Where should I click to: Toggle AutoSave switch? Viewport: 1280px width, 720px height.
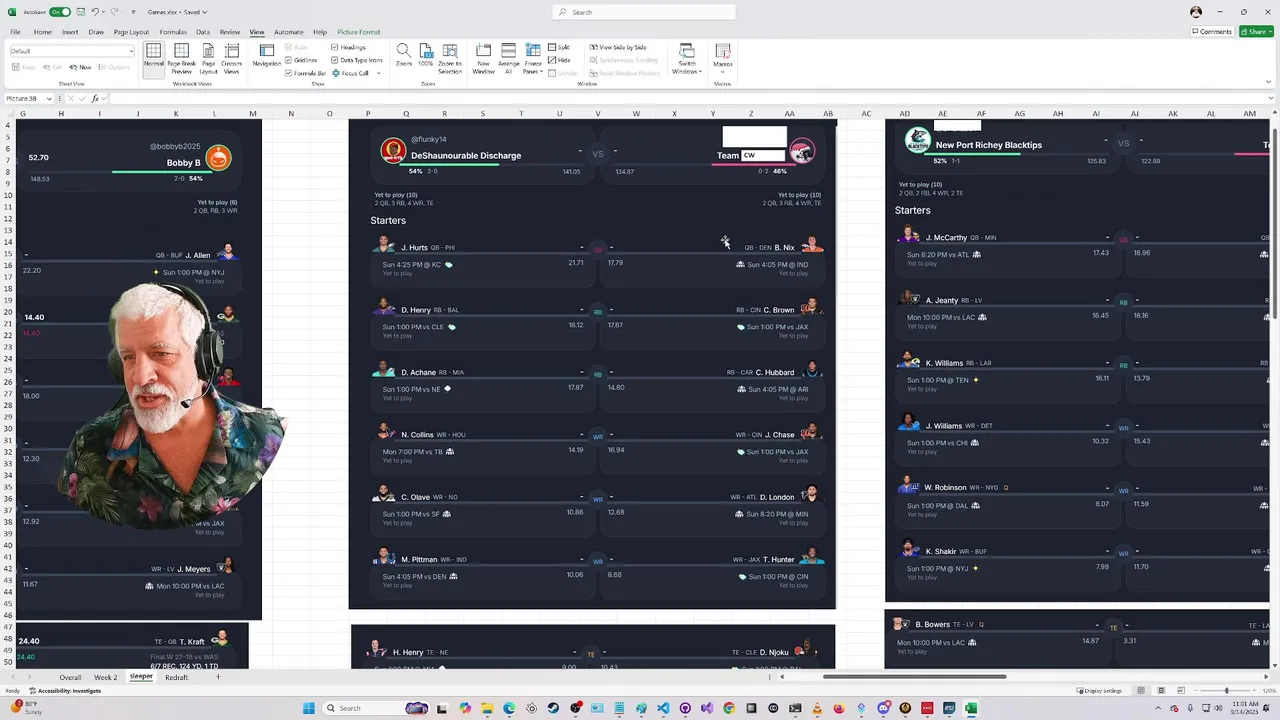[58, 12]
